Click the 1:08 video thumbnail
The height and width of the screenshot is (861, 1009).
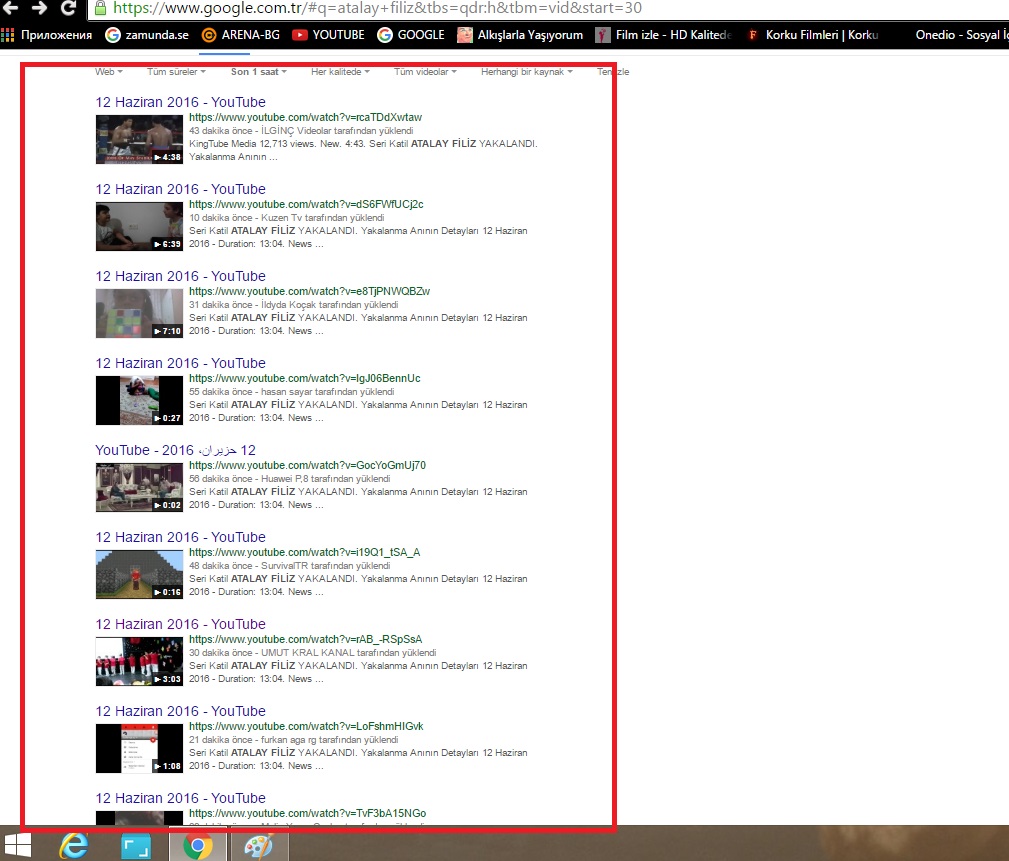tap(139, 748)
